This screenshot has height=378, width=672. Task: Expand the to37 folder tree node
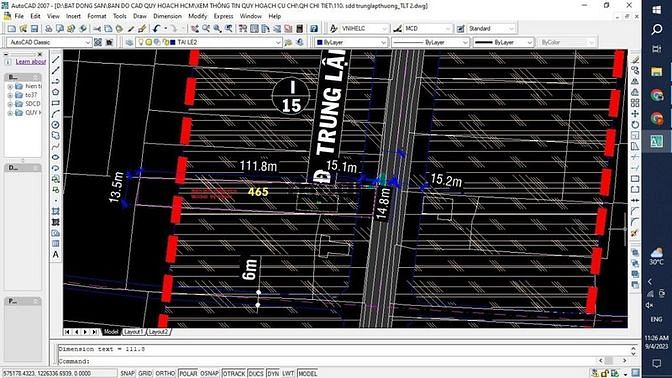point(10,95)
